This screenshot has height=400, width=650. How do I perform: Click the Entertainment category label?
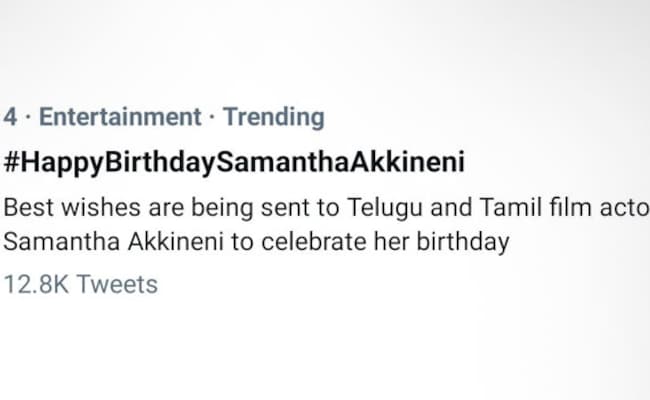coord(119,117)
